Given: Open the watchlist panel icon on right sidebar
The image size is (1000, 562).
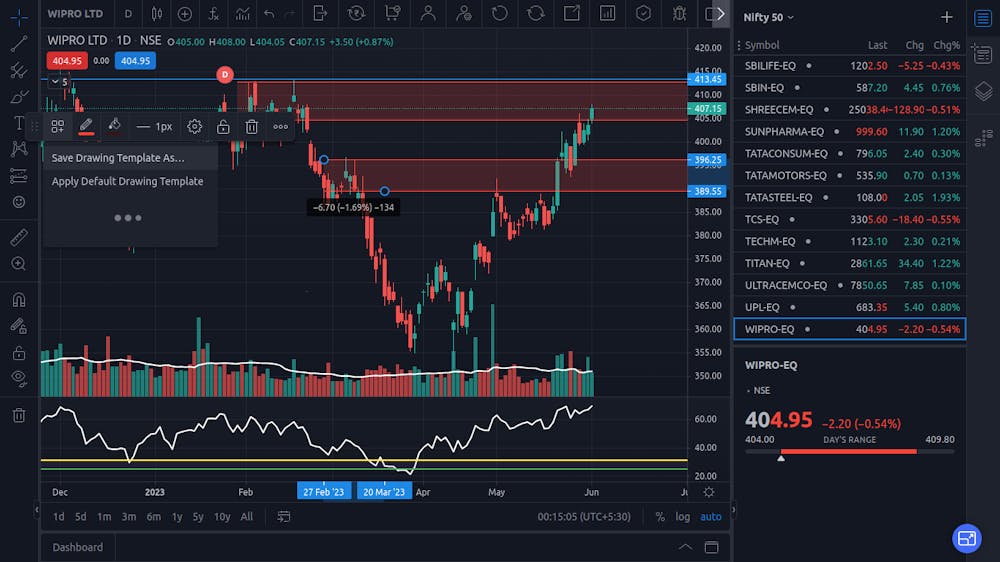Looking at the screenshot, I should [x=983, y=18].
